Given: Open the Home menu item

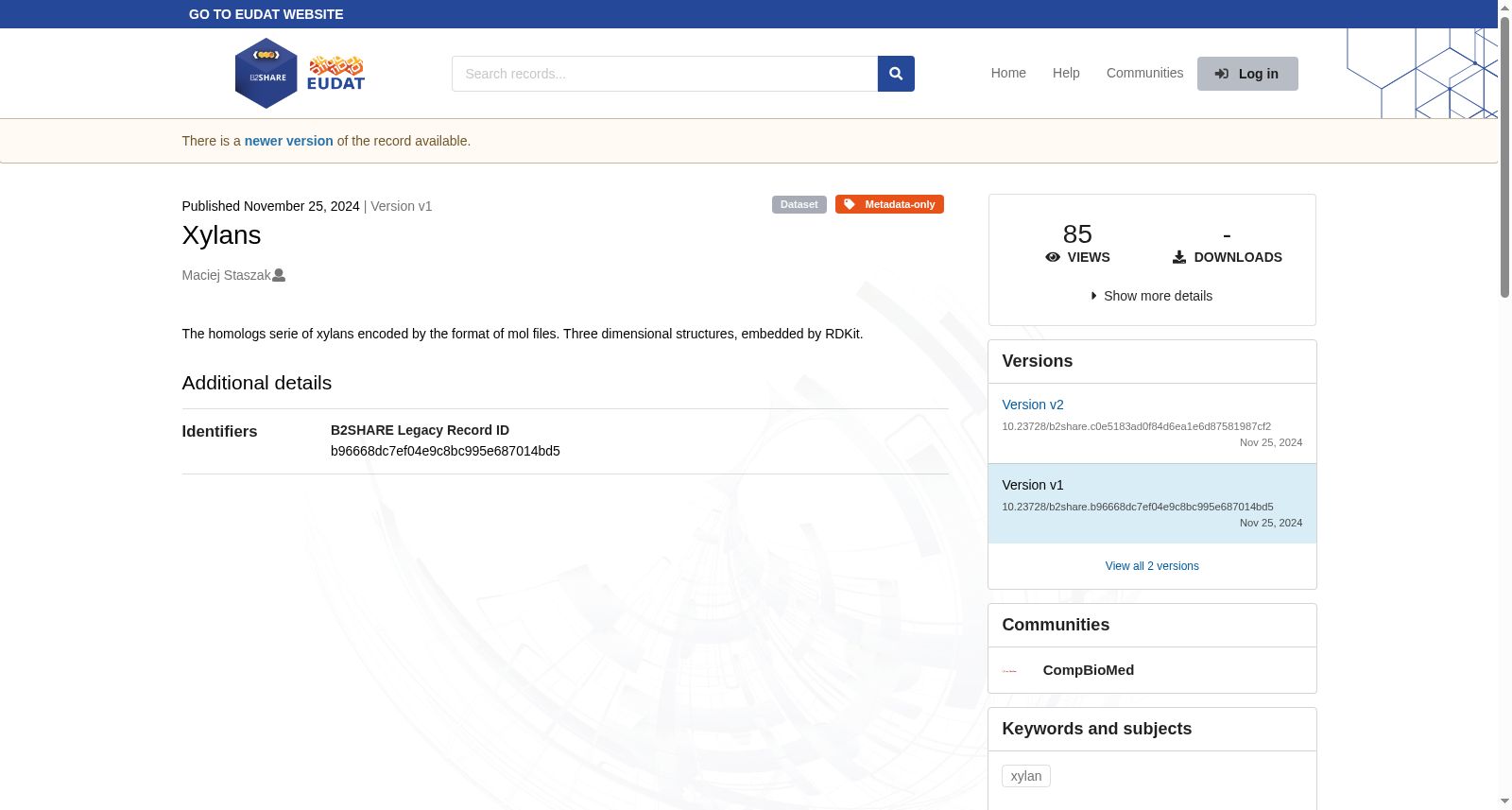Looking at the screenshot, I should coord(1008,73).
